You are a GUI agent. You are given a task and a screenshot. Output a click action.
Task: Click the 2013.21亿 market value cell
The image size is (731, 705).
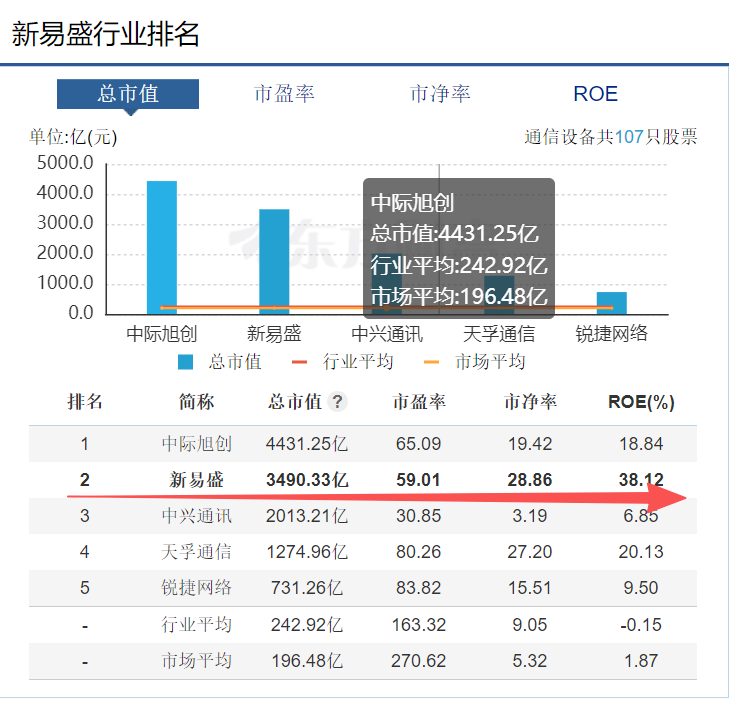307,516
